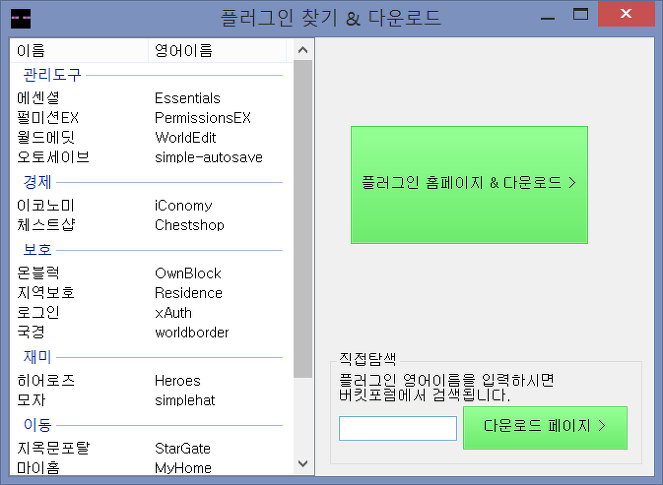Screen dimensions: 663x485
Task: Sort by the 이름 column header
Action: 79,51
